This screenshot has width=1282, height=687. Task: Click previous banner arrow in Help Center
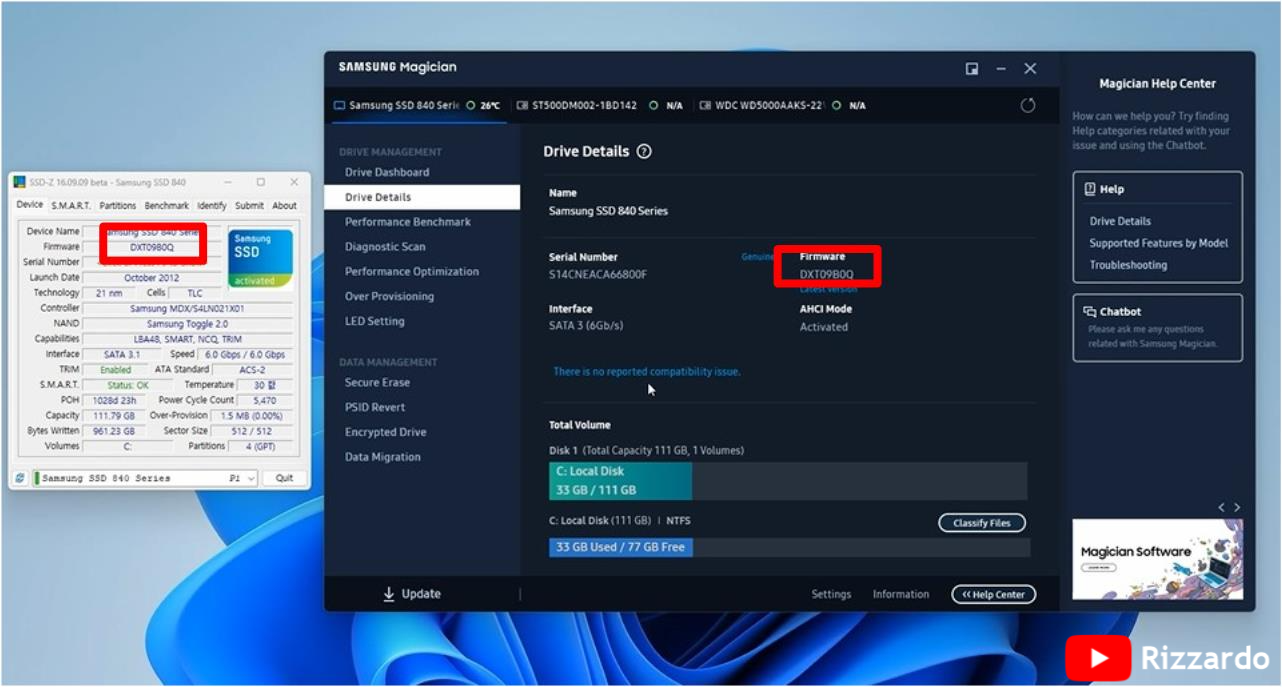click(1221, 508)
